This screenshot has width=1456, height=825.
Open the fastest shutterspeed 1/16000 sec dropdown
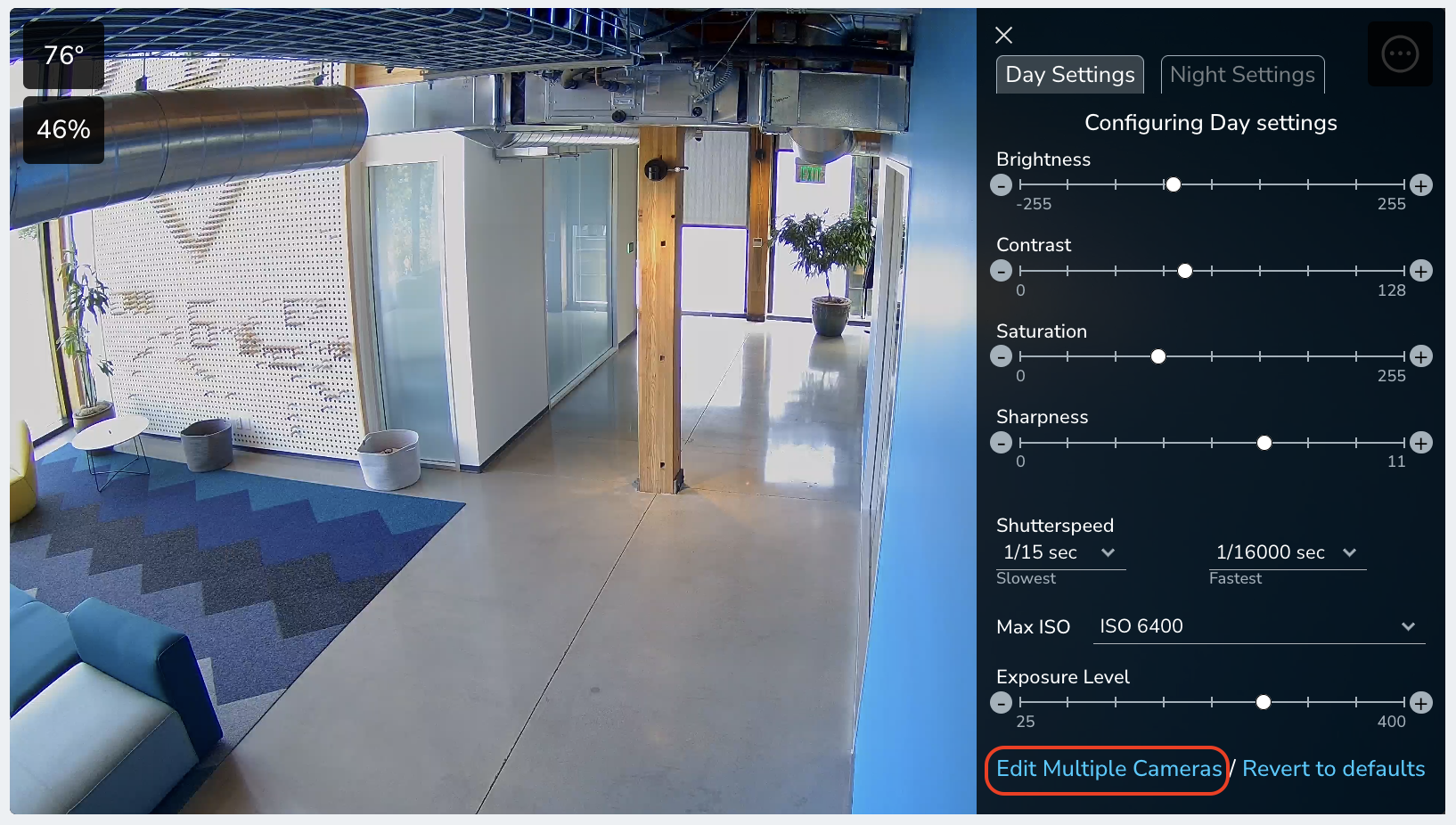click(1287, 553)
